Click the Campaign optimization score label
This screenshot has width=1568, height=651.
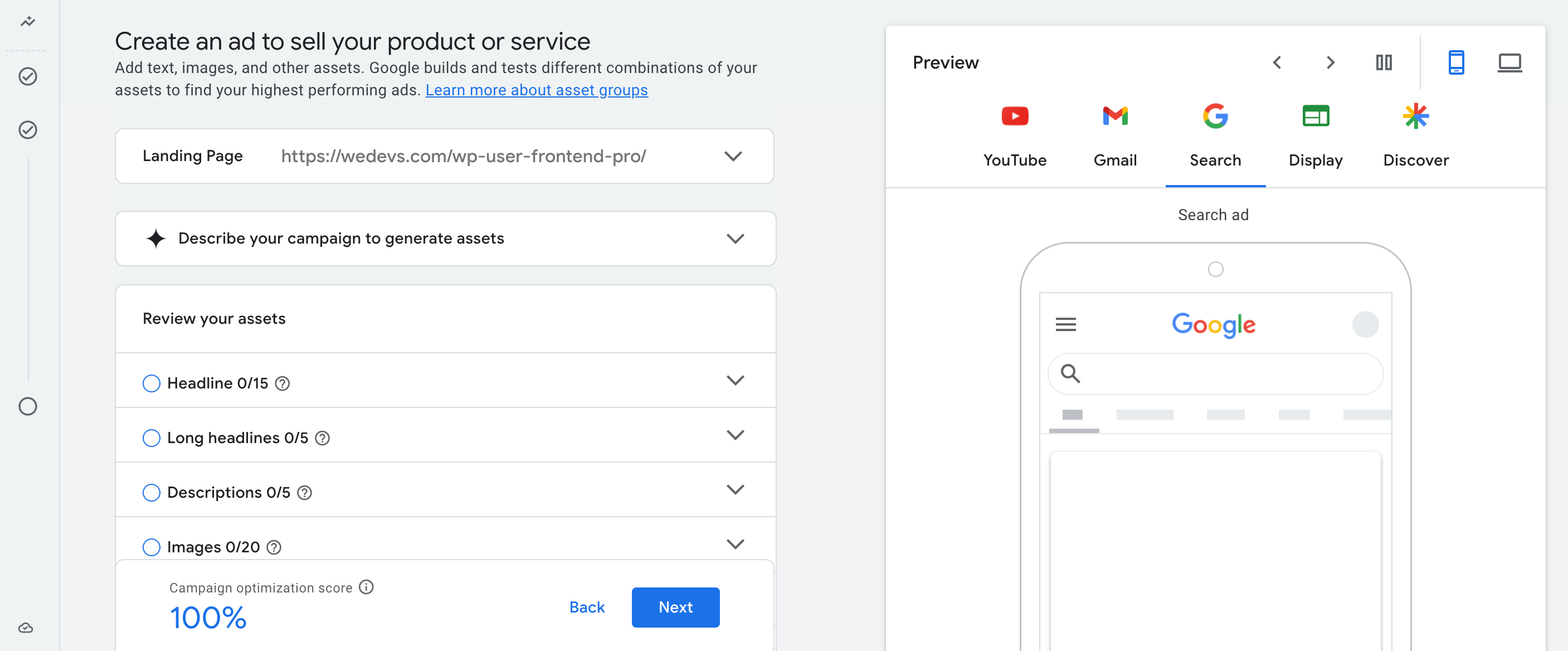(x=261, y=587)
